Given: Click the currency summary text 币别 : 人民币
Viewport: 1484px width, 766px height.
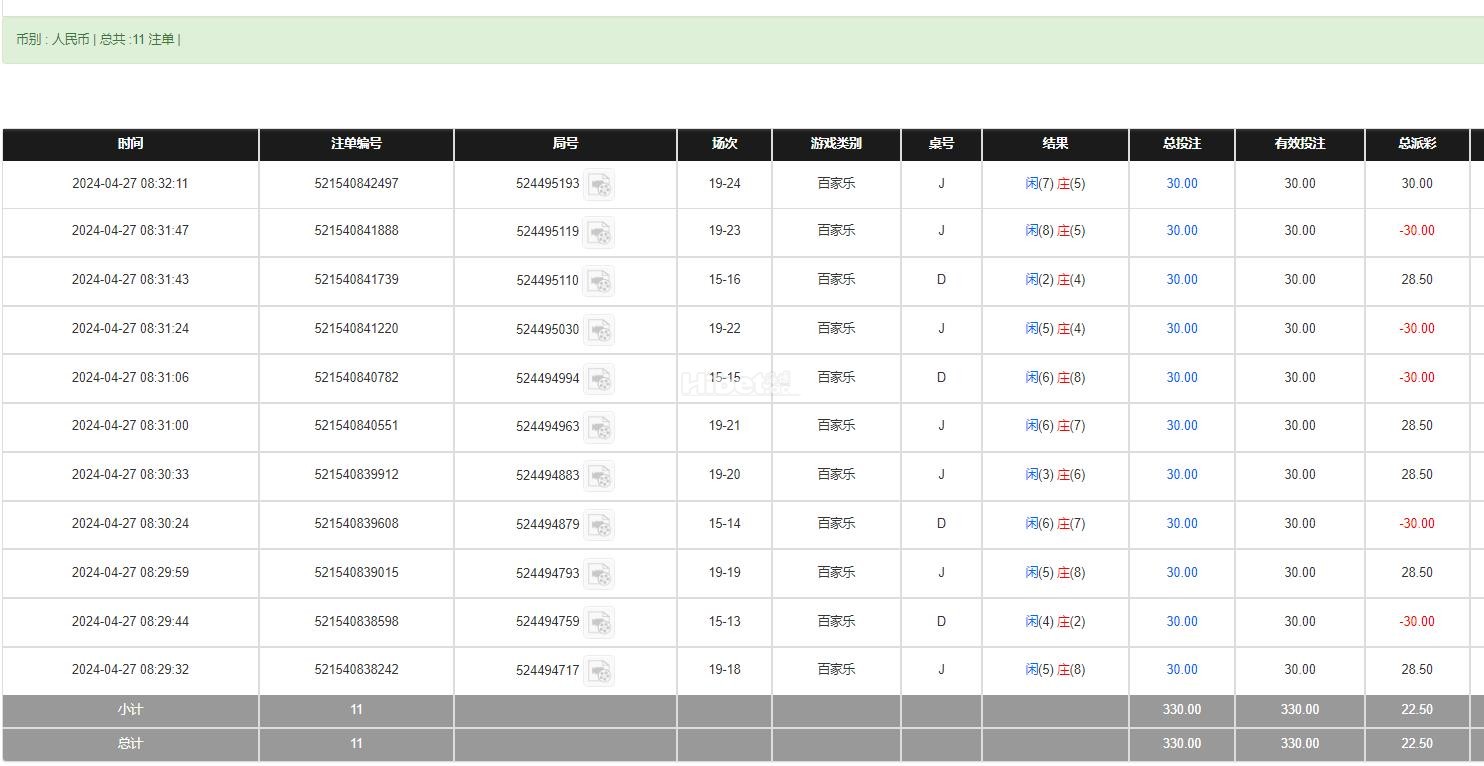Looking at the screenshot, I should [x=52, y=40].
